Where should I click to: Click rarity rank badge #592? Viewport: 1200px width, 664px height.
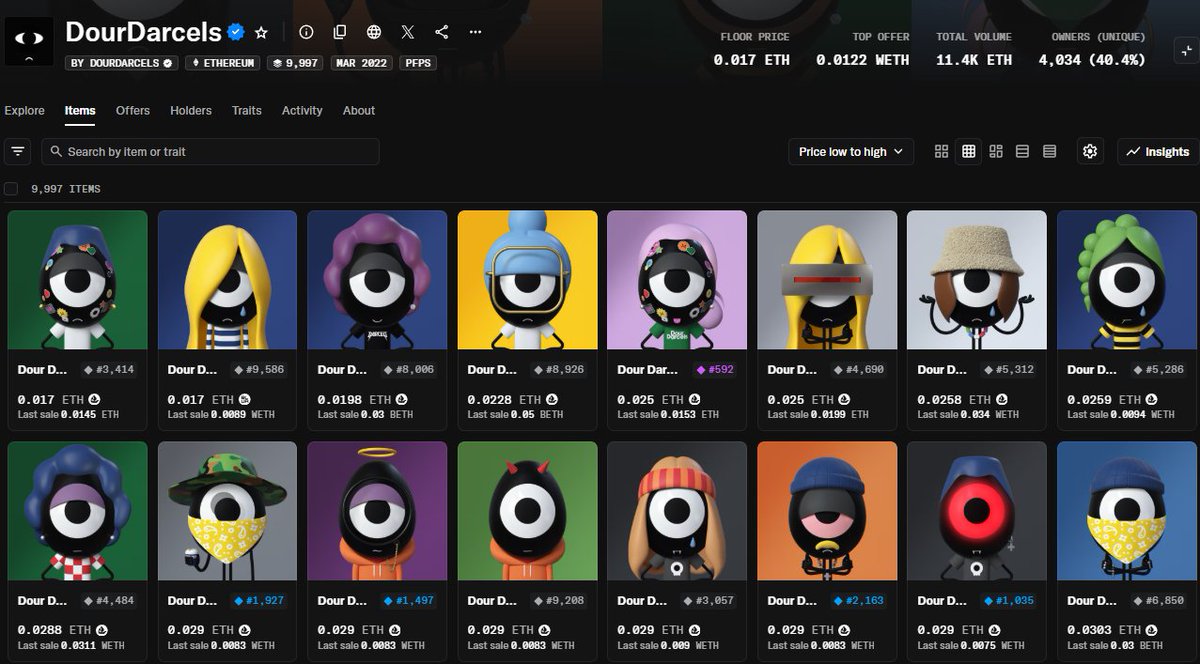tap(715, 370)
